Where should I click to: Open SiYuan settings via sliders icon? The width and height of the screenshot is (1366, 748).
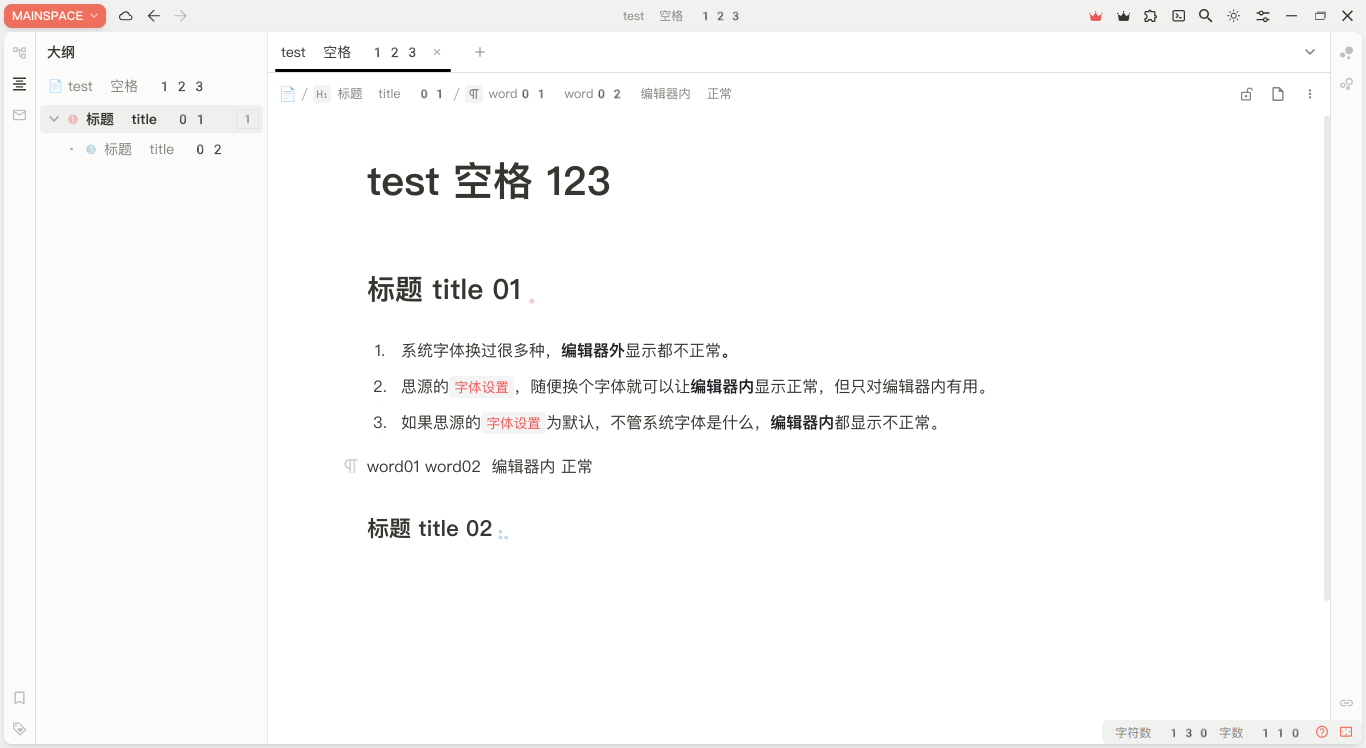(x=1262, y=16)
